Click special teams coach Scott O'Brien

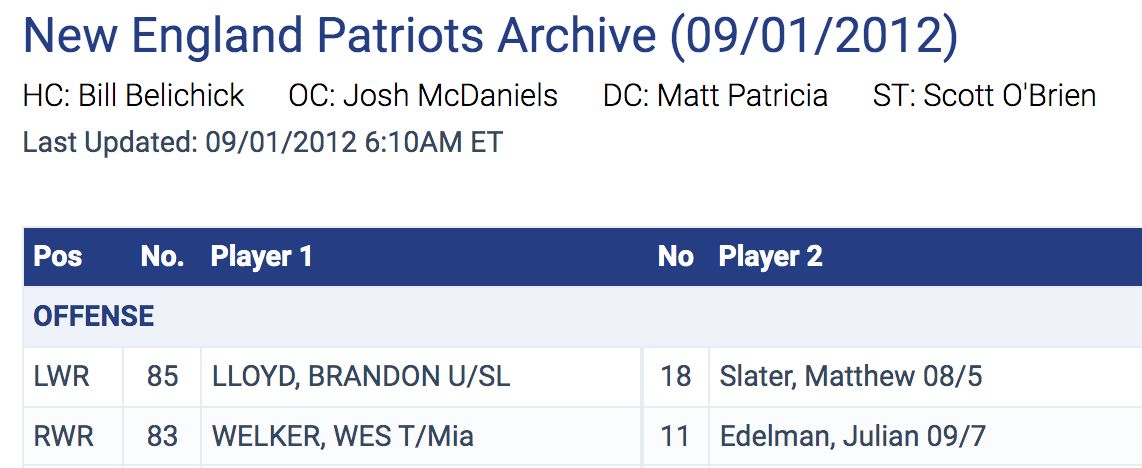tap(984, 96)
